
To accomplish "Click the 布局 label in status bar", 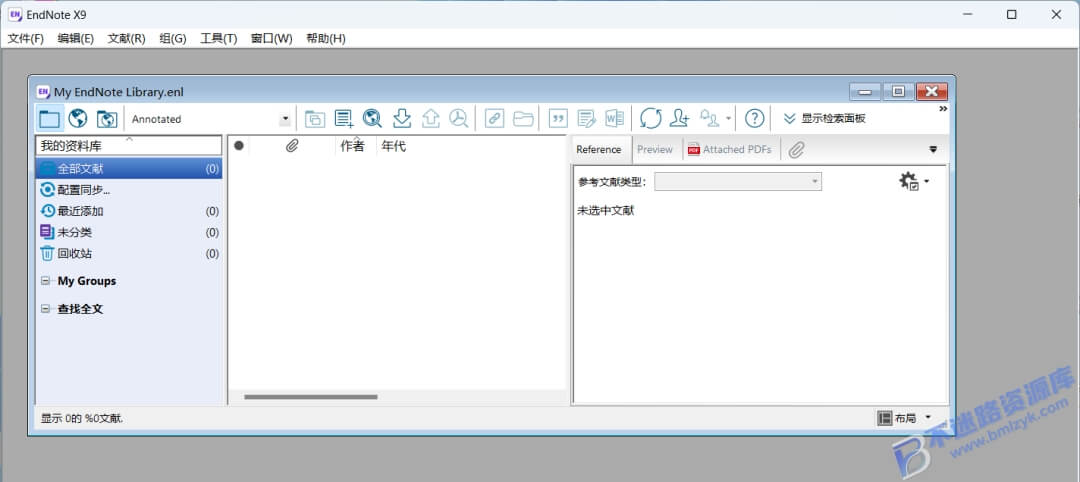I will pyautogui.click(x=905, y=418).
